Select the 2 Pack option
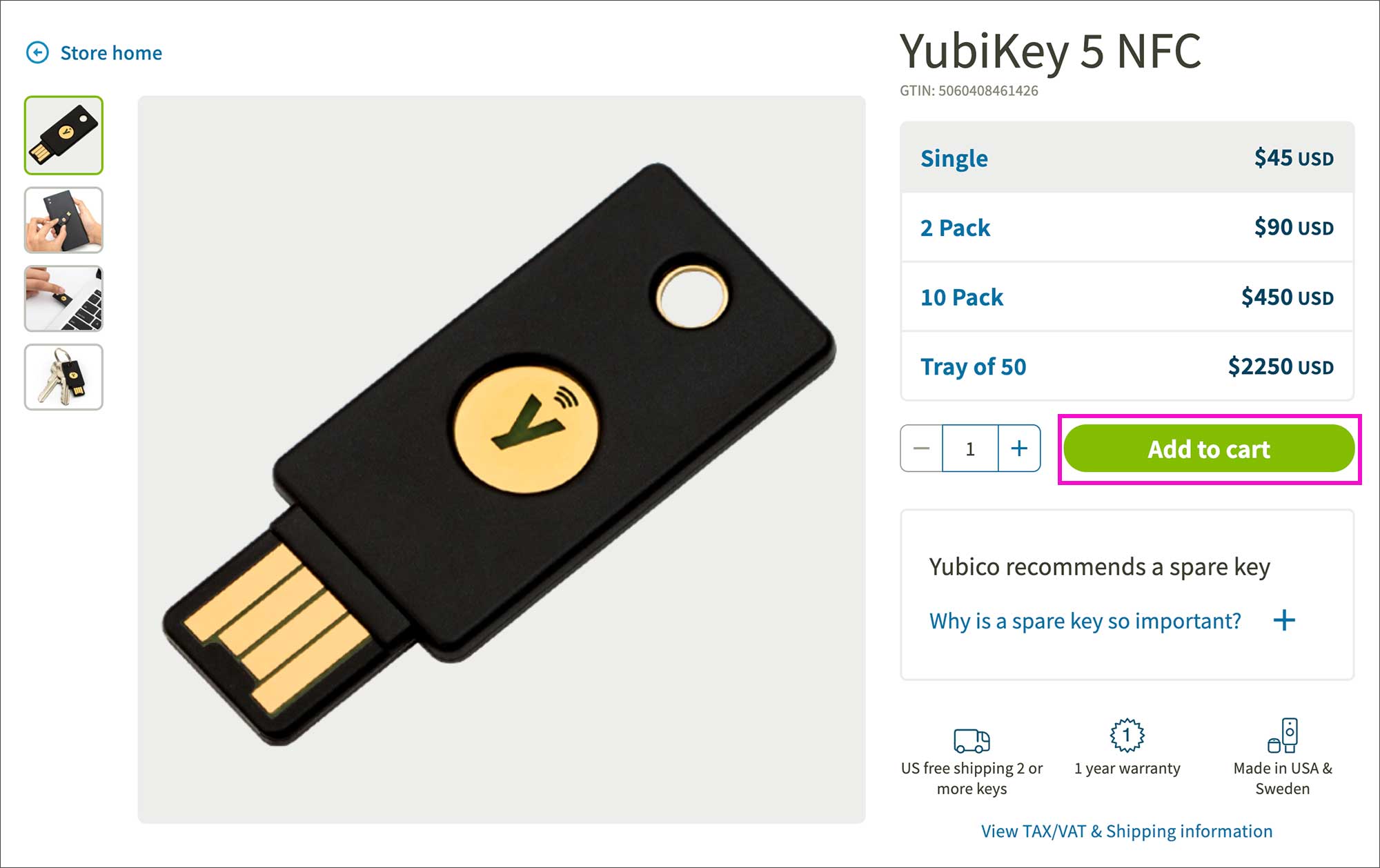This screenshot has height=868, width=1380. [1127, 228]
